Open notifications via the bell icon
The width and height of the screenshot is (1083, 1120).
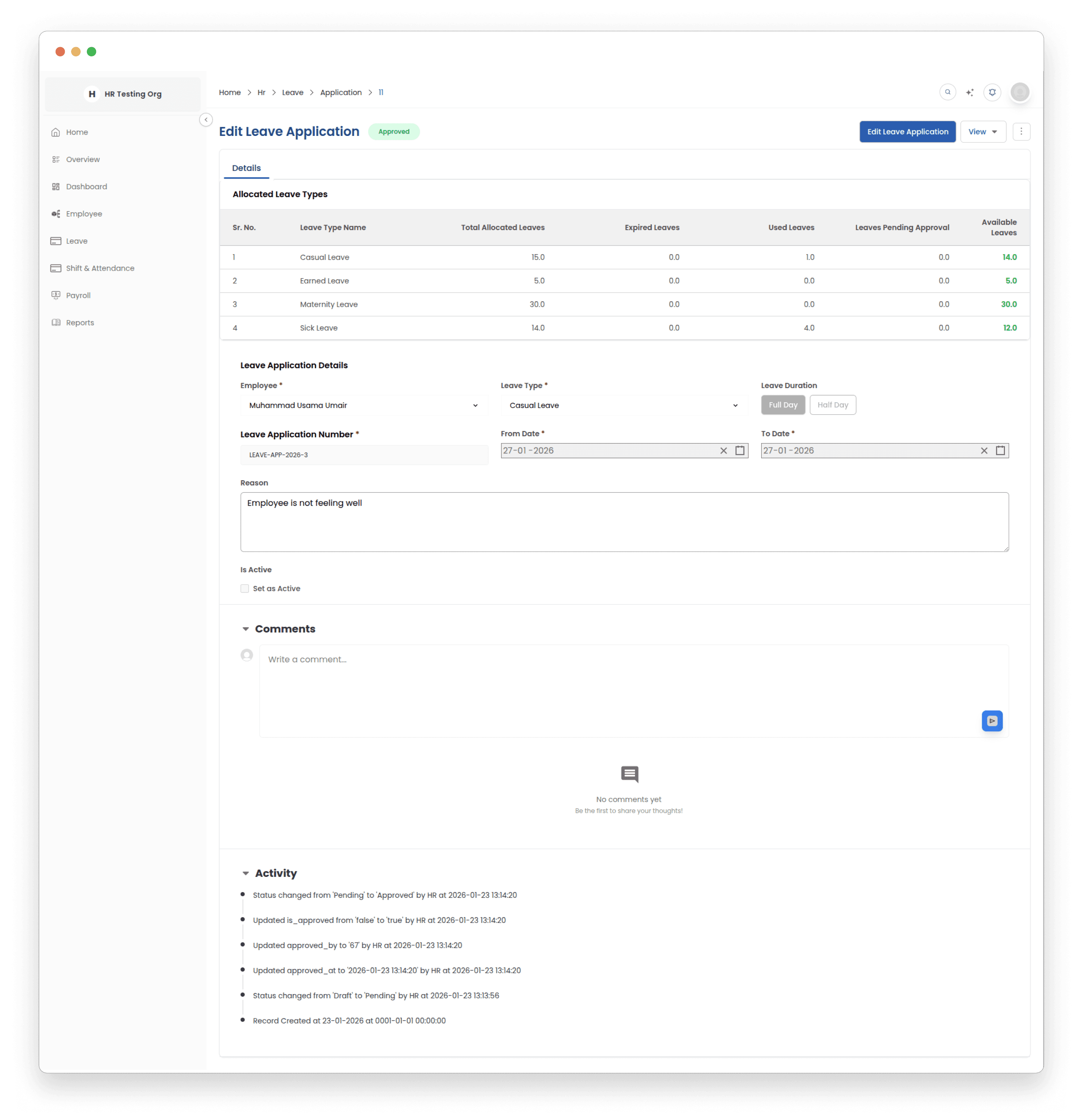(x=992, y=92)
